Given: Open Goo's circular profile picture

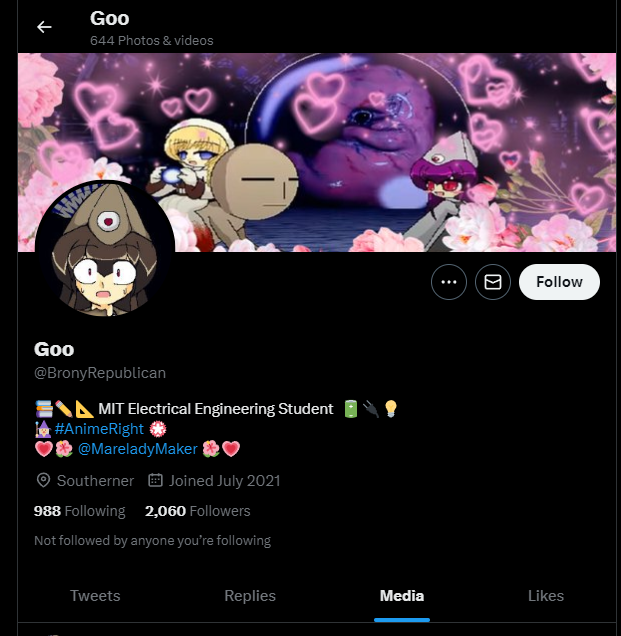Looking at the screenshot, I should click(x=105, y=248).
